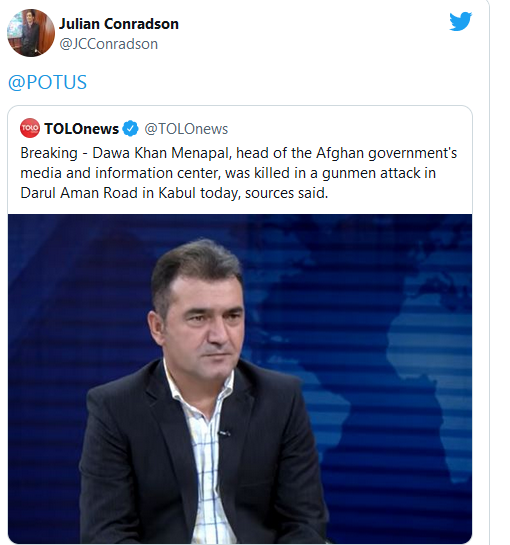Click the 'media and information center' line

coord(120,173)
